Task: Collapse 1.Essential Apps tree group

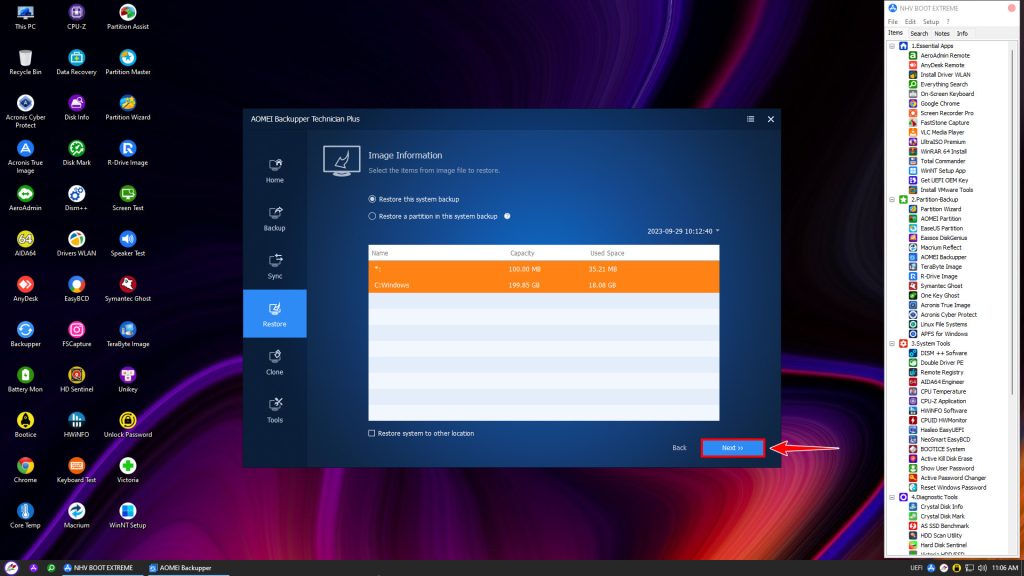Action: click(x=892, y=46)
